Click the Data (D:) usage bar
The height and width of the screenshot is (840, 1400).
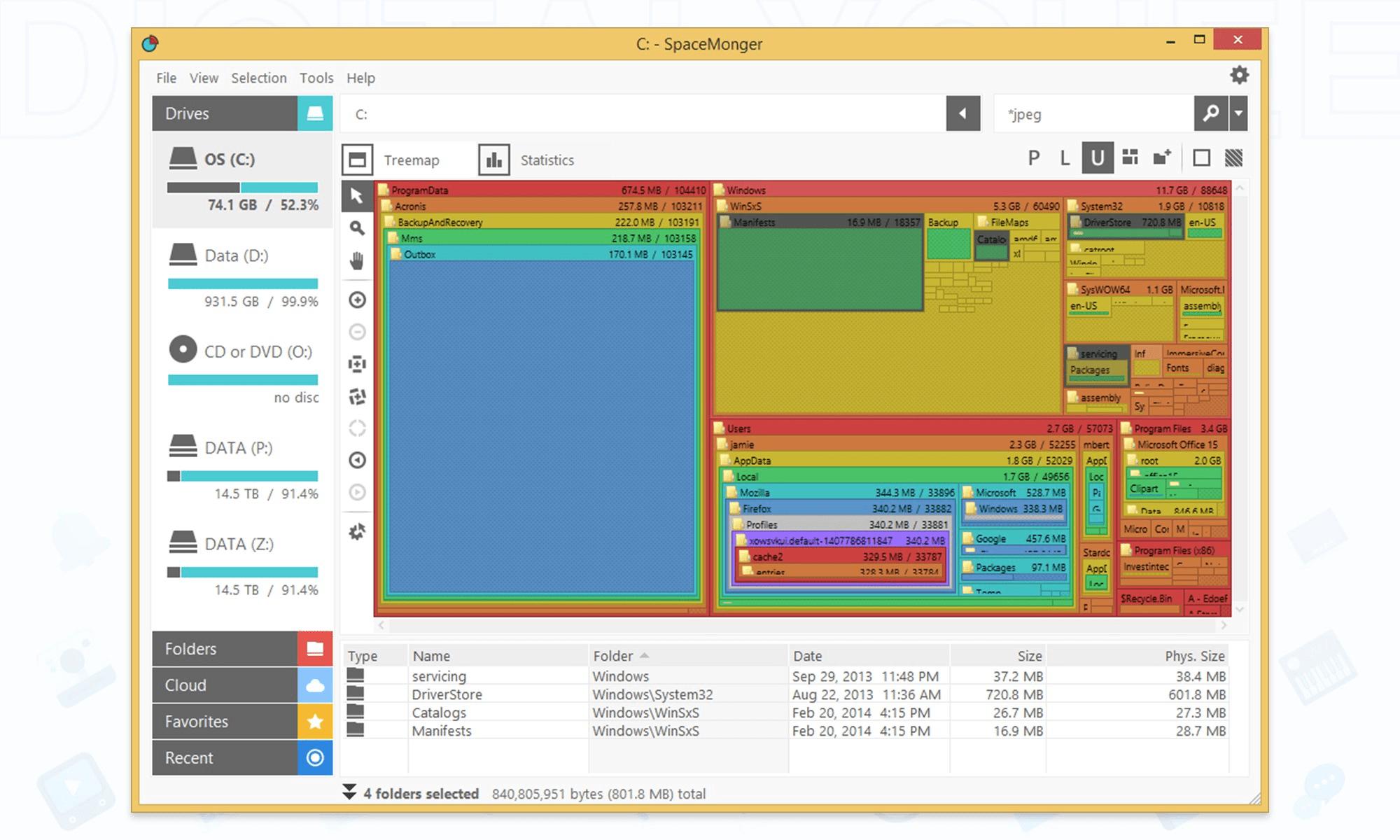(241, 282)
